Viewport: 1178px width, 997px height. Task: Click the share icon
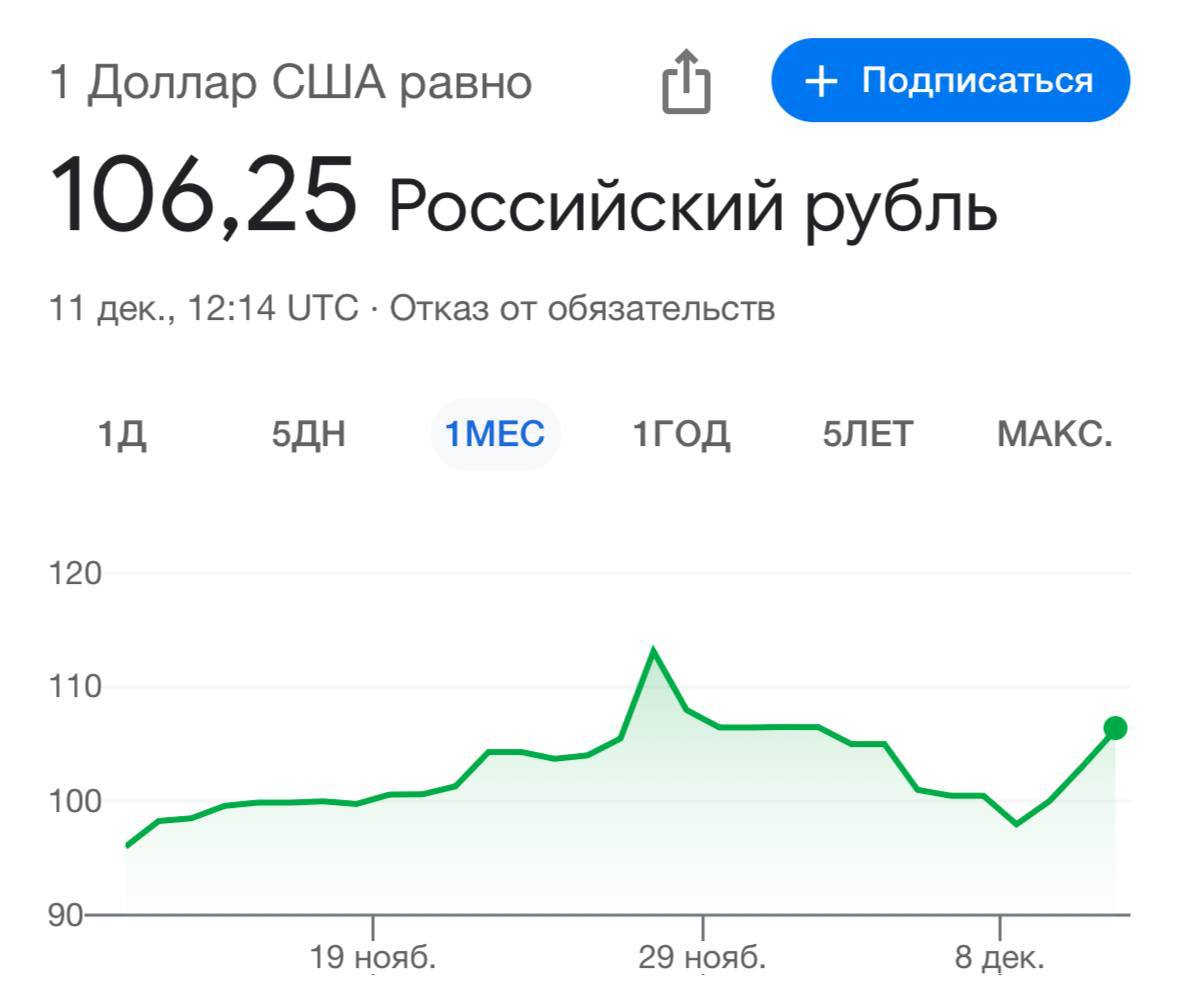click(686, 83)
